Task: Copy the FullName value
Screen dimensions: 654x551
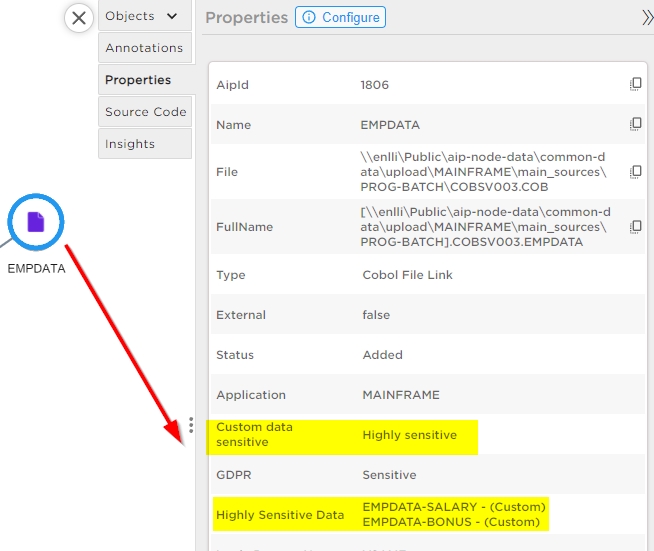Action: 635,227
